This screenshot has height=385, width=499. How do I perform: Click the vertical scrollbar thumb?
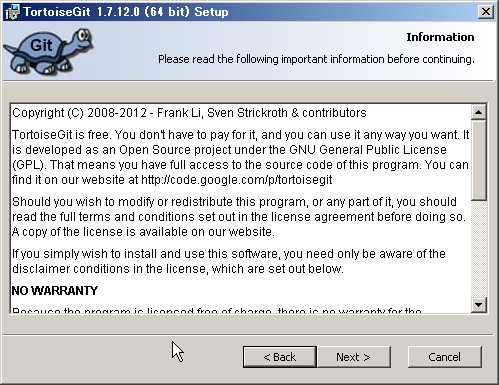(x=479, y=160)
